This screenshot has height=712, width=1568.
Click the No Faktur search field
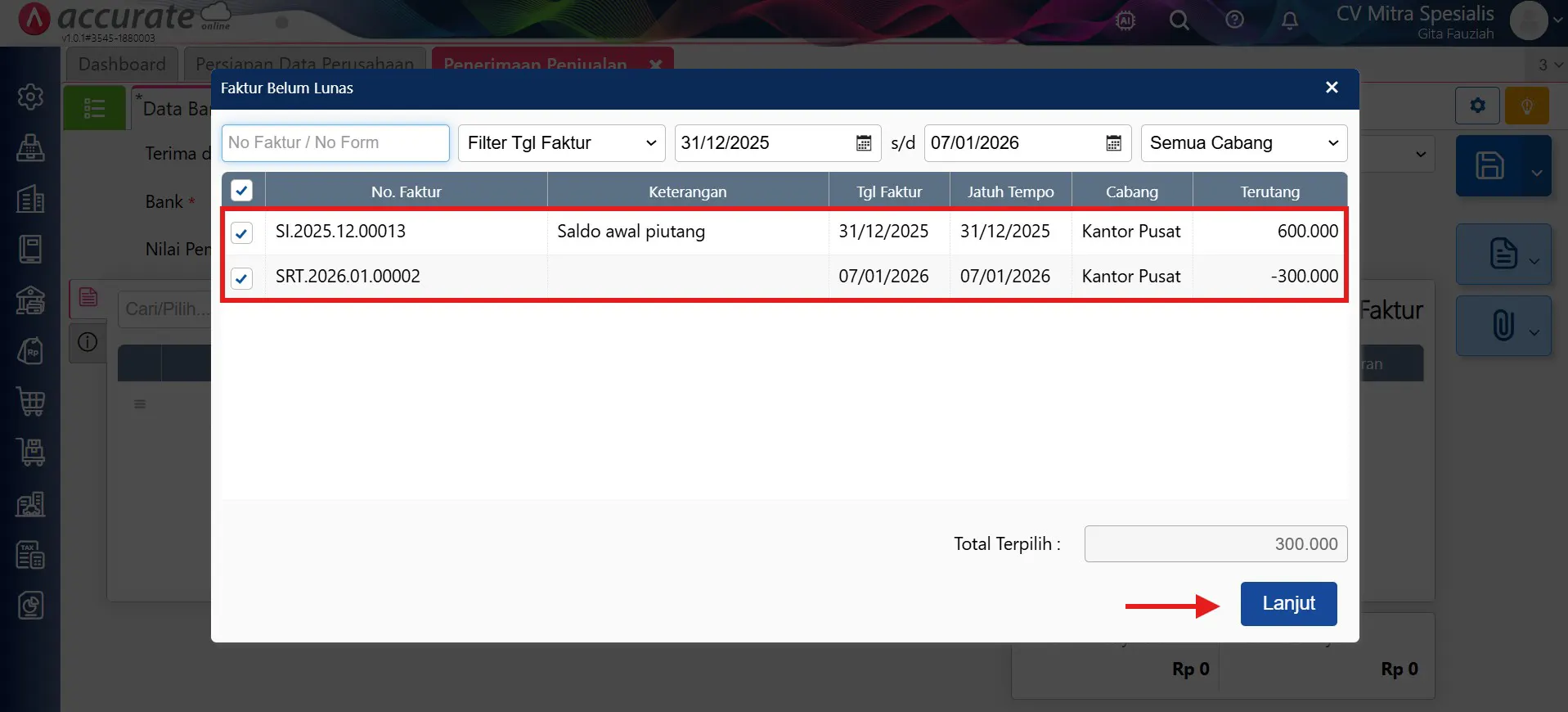pos(335,143)
